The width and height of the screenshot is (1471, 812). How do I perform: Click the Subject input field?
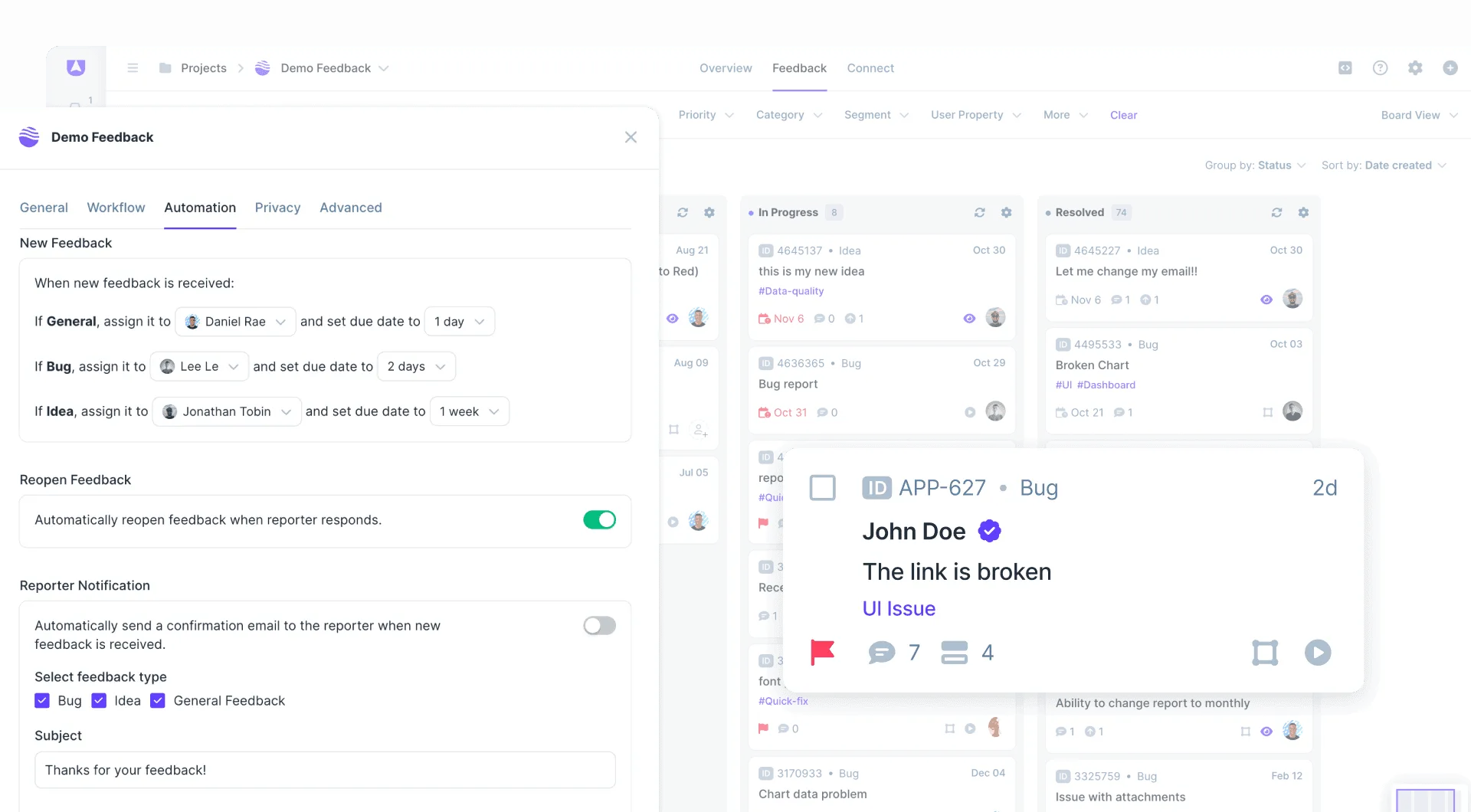[x=325, y=770]
